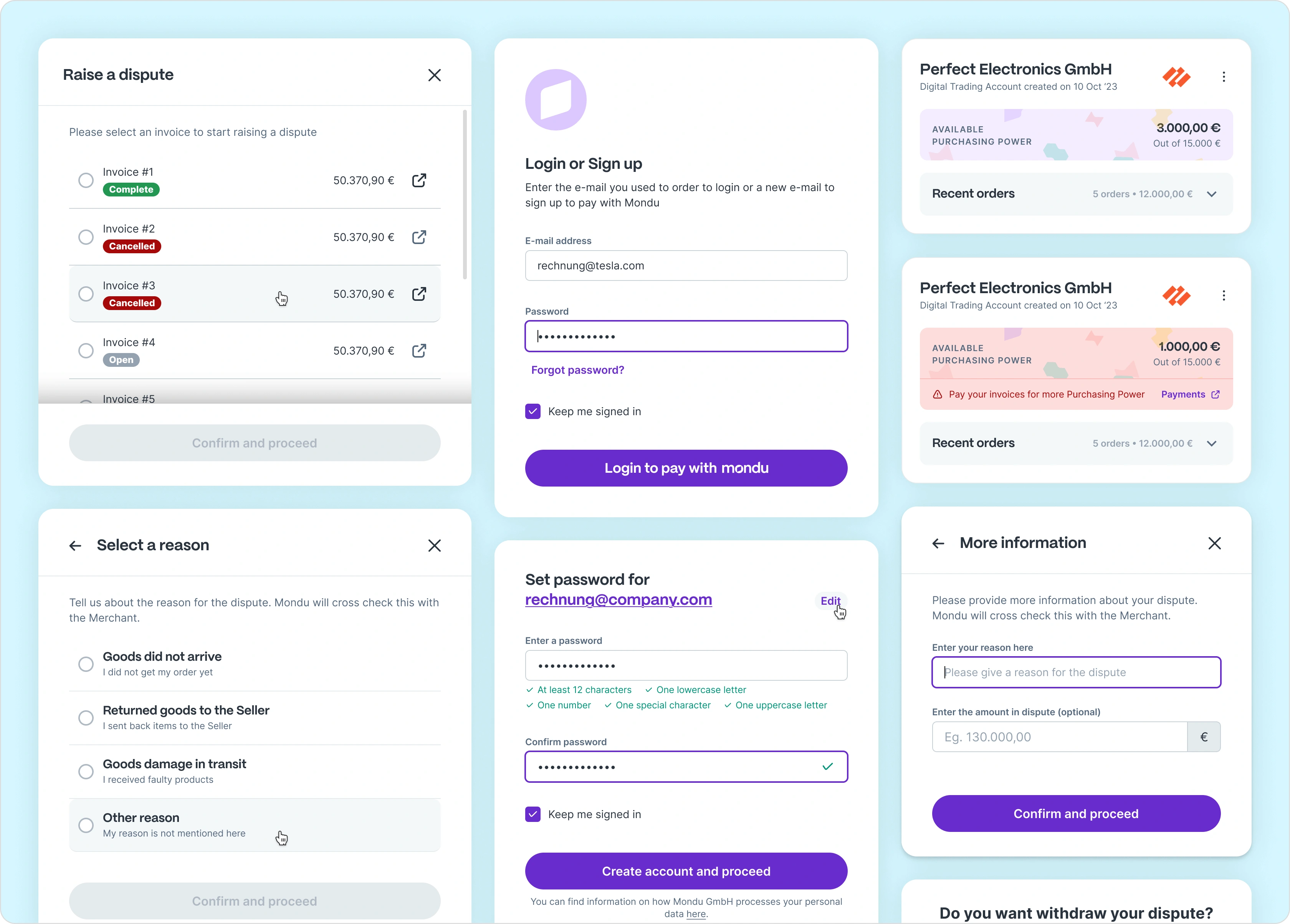Click Login to pay with mondu button
This screenshot has width=1290, height=924.
pos(686,467)
